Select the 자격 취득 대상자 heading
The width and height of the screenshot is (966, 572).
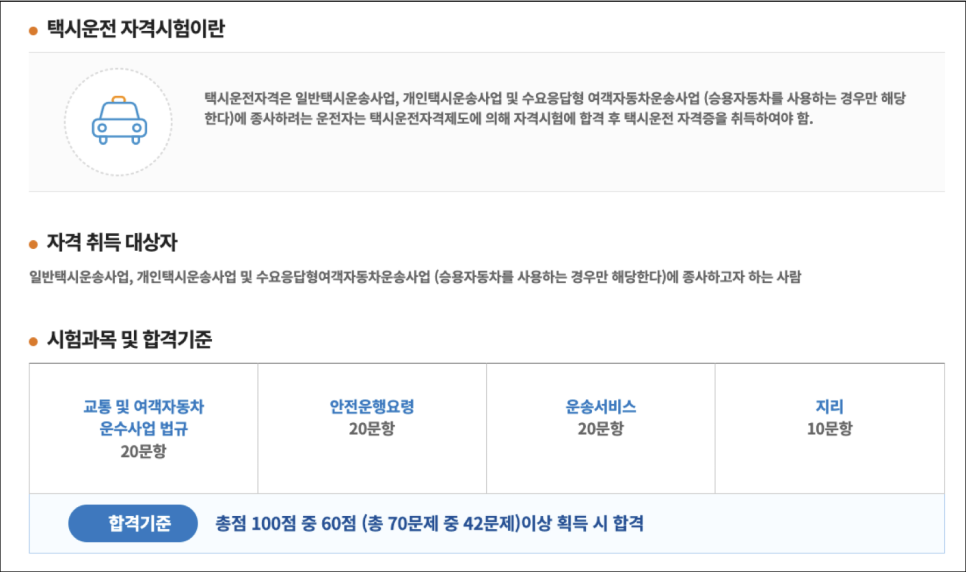(112, 242)
